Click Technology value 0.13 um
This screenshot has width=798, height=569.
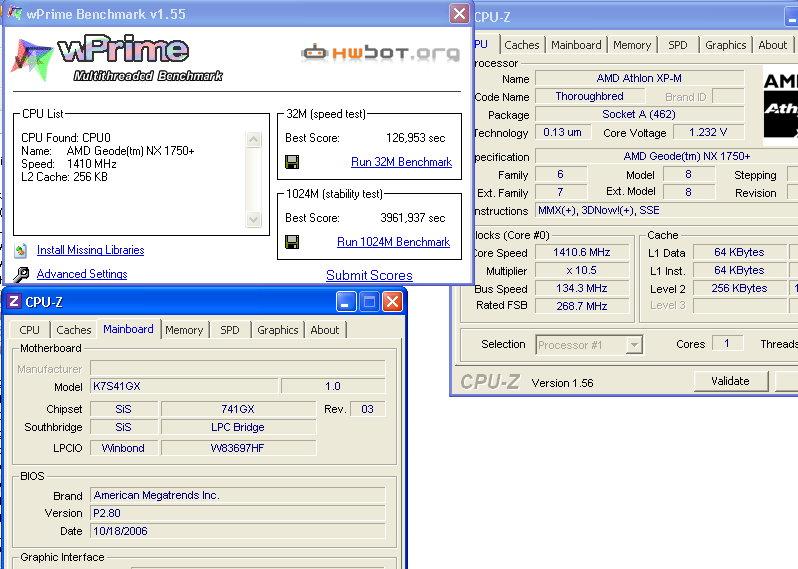tap(562, 132)
